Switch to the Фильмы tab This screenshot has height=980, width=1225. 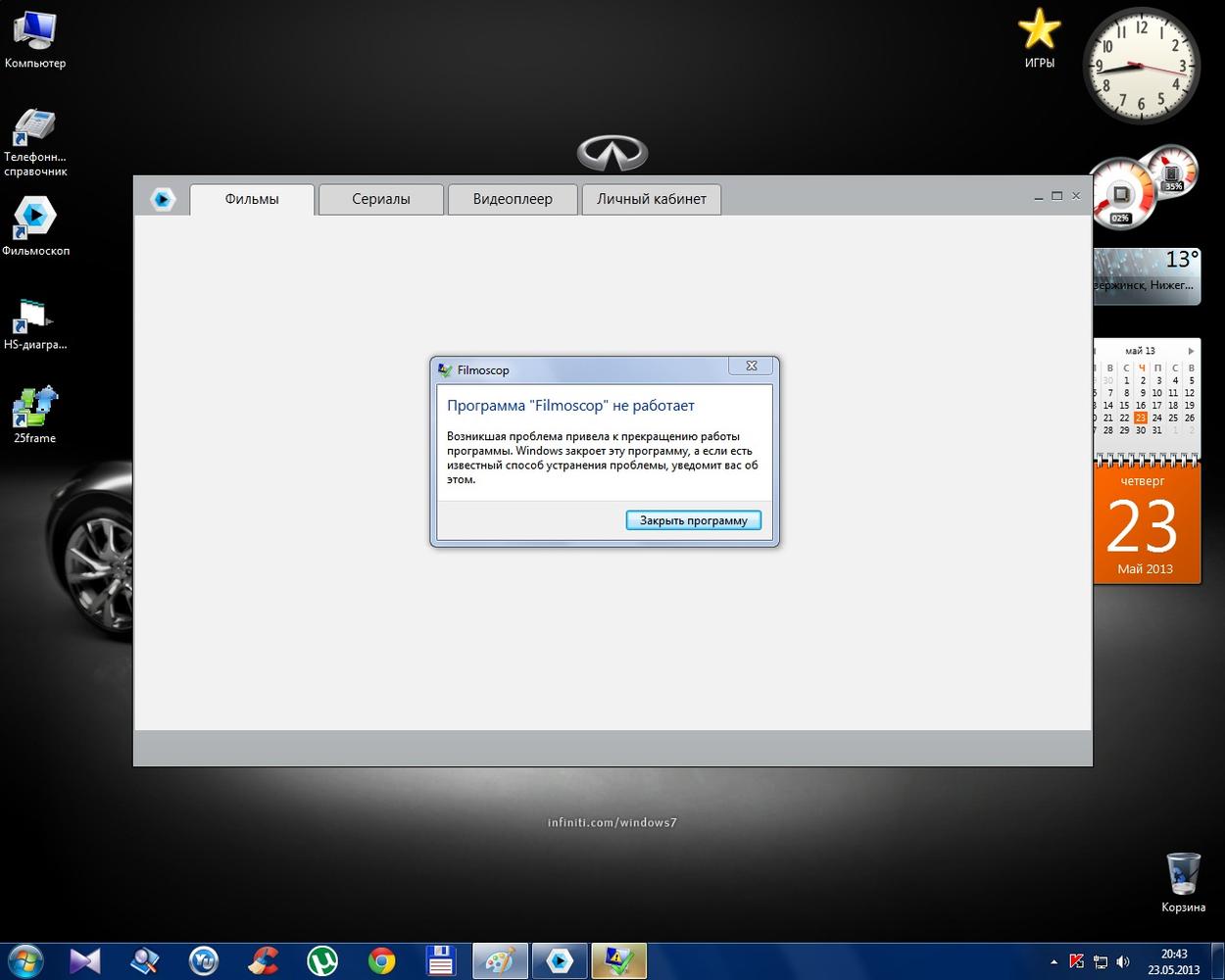252,199
